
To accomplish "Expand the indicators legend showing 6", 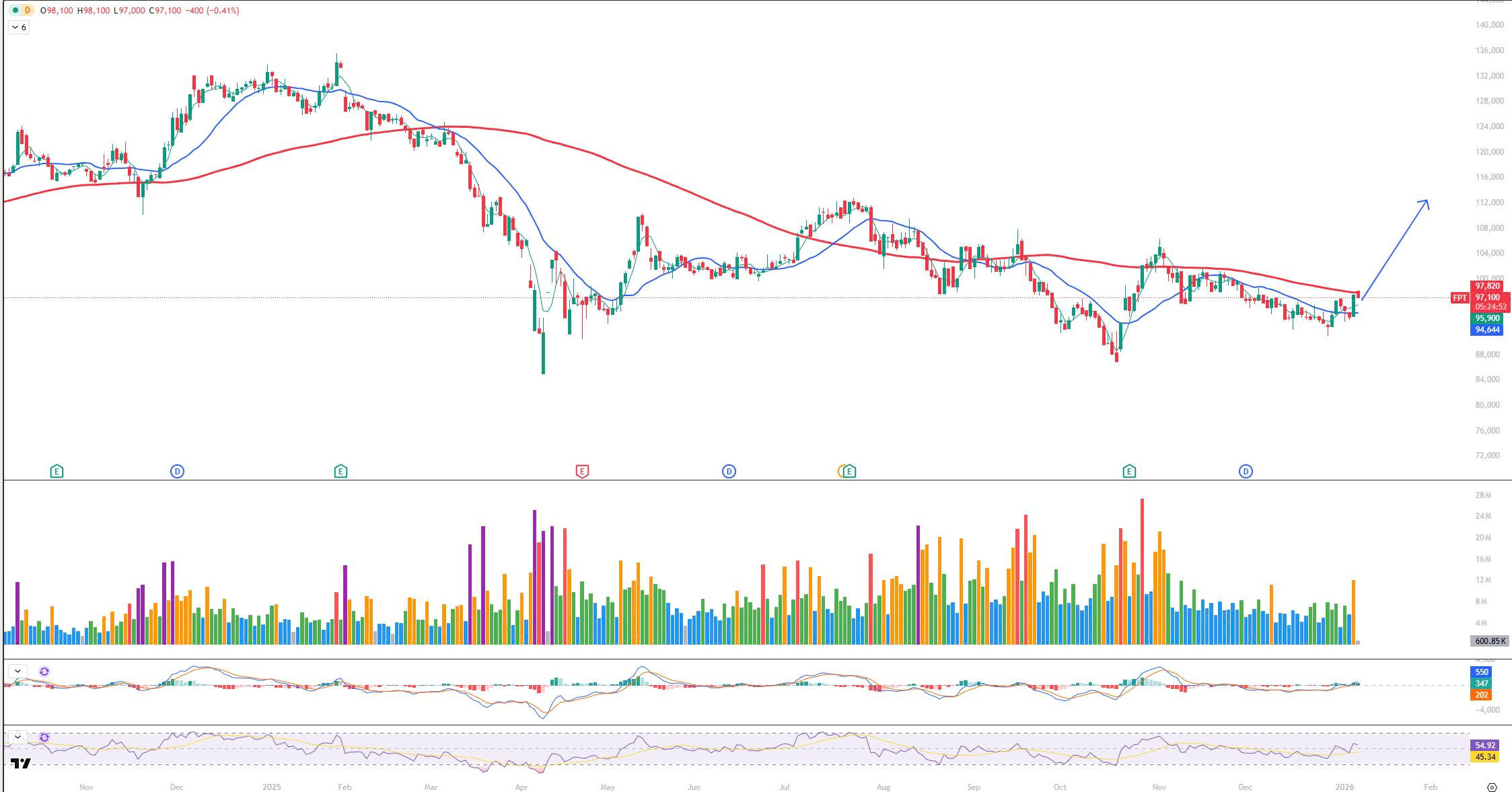I will pyautogui.click(x=19, y=28).
